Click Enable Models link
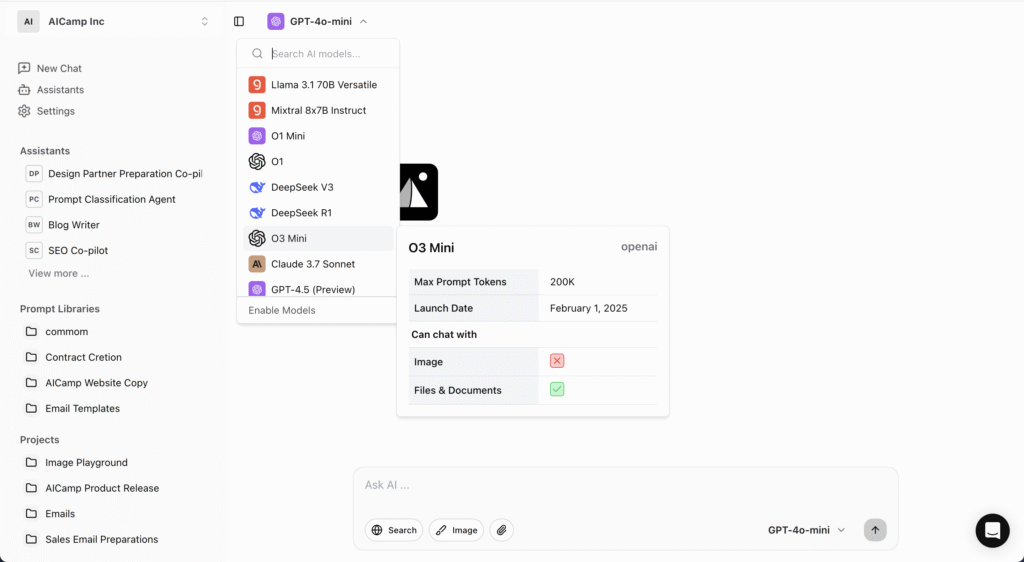Screen dimensions: 1024x562 coord(281,310)
